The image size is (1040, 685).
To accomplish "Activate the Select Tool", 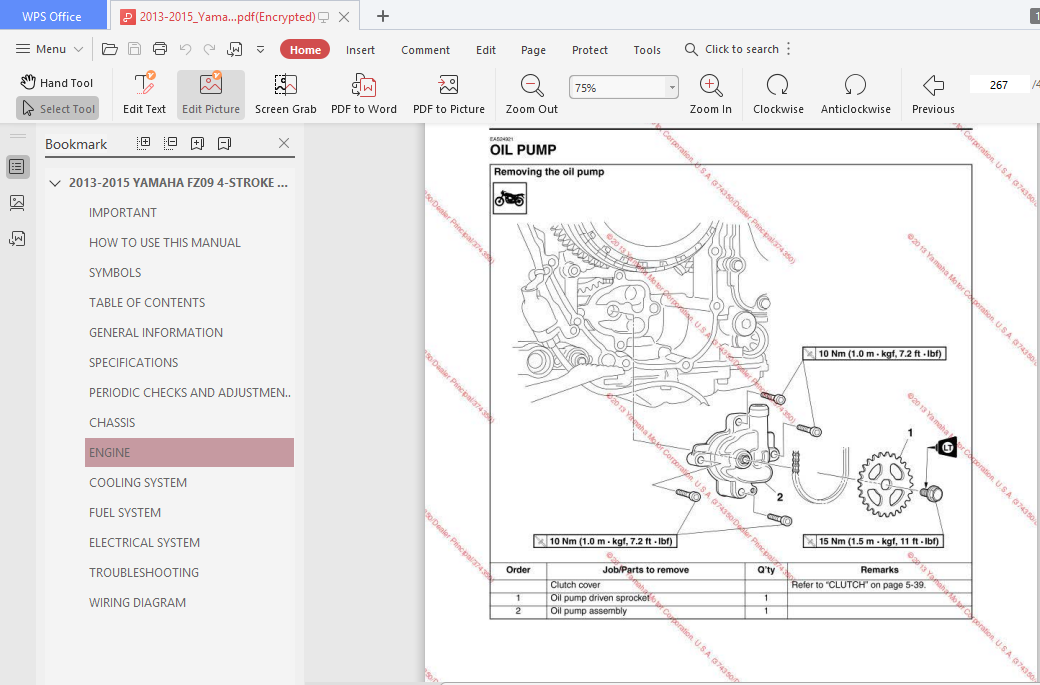I will coord(58,109).
